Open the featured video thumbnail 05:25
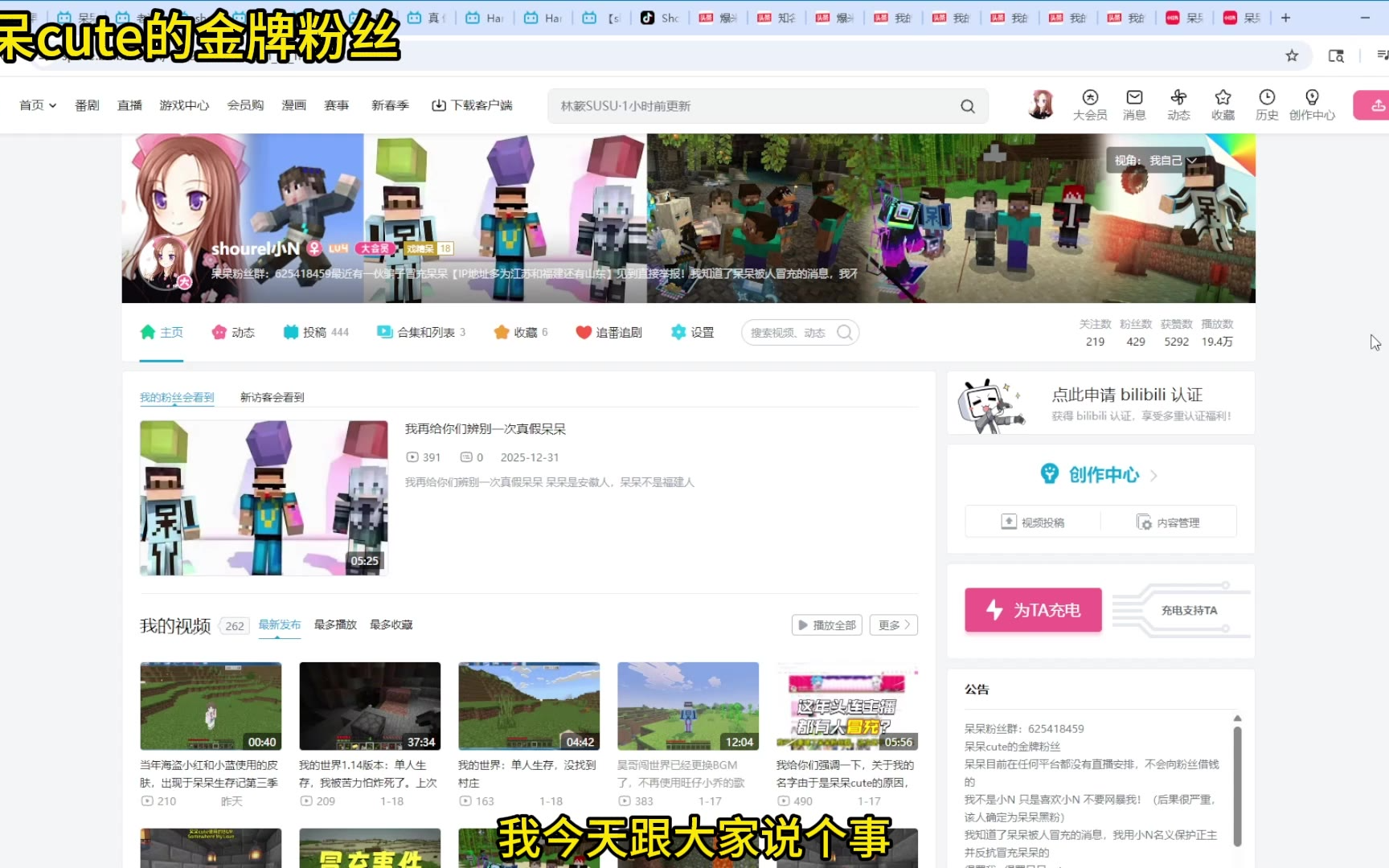Viewport: 1389px width, 868px height. coord(264,497)
